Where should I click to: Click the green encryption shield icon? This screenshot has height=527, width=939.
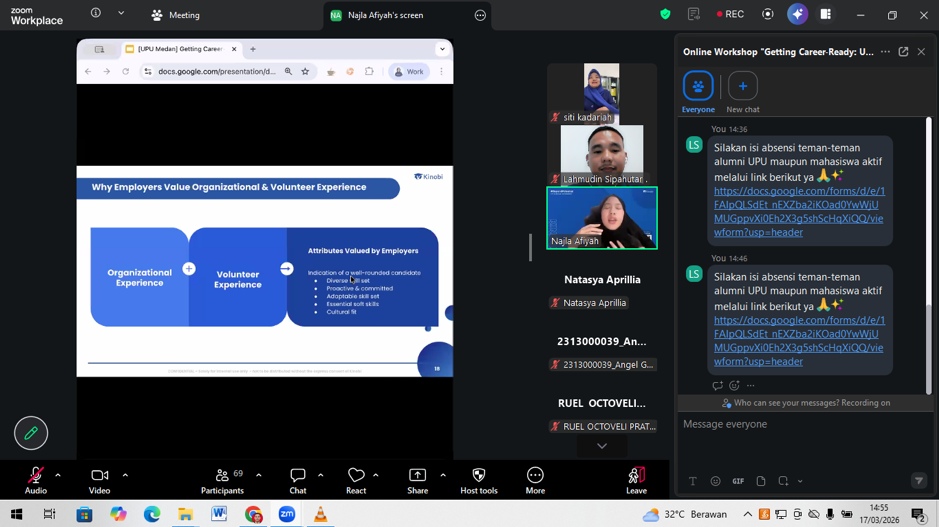[x=665, y=15]
